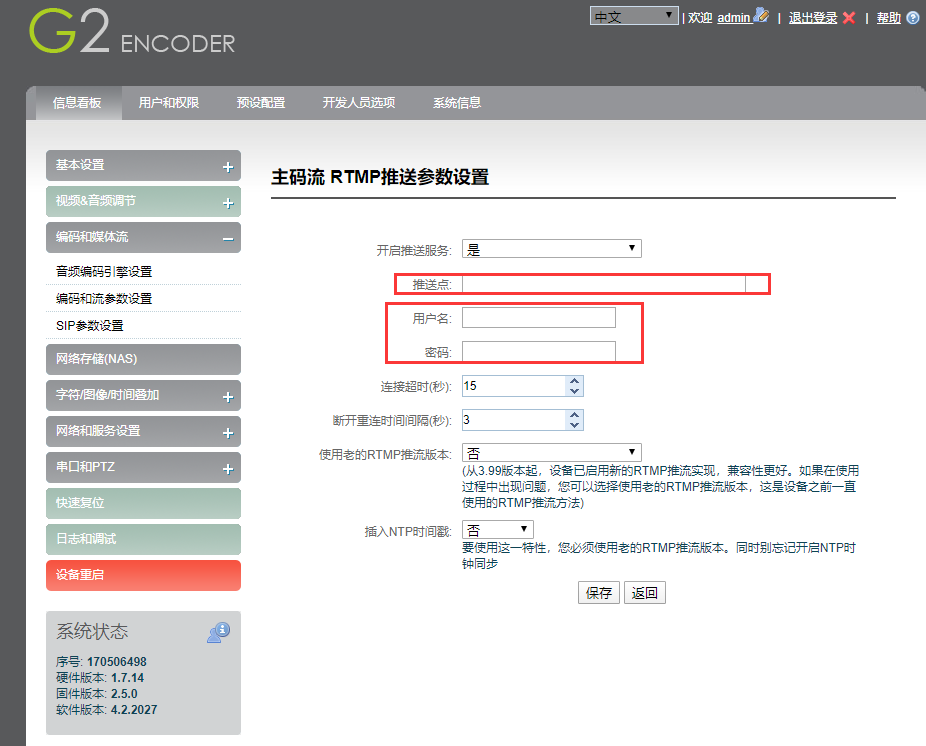Click the red X logout icon

point(849,18)
